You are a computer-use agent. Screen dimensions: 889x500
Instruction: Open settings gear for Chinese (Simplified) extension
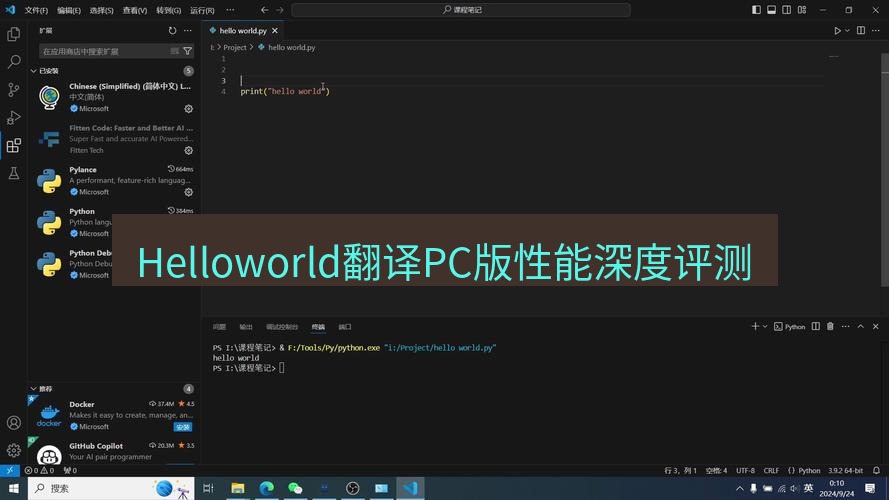[x=189, y=109]
